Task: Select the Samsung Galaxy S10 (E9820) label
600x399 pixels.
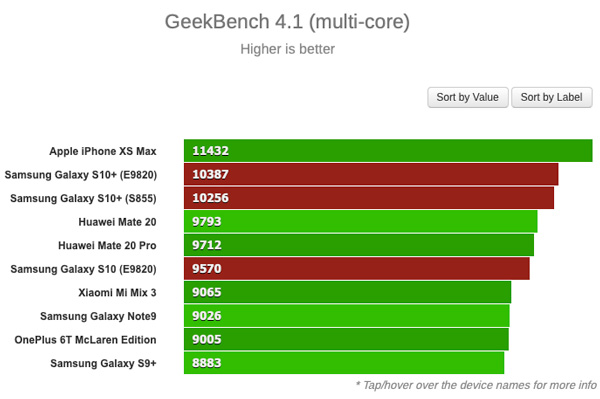Action: 83,269
